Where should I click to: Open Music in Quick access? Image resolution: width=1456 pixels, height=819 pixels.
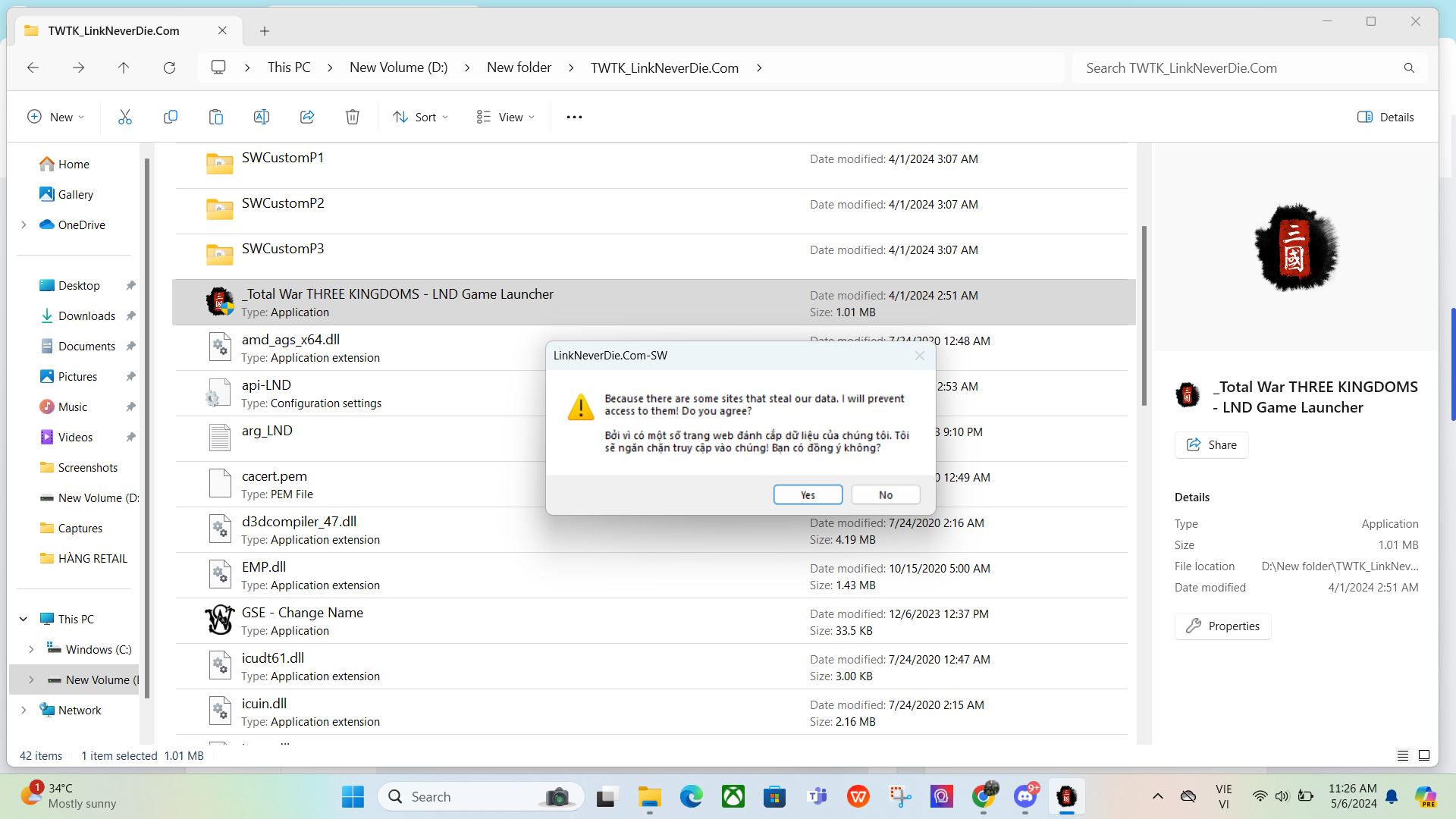(72, 406)
